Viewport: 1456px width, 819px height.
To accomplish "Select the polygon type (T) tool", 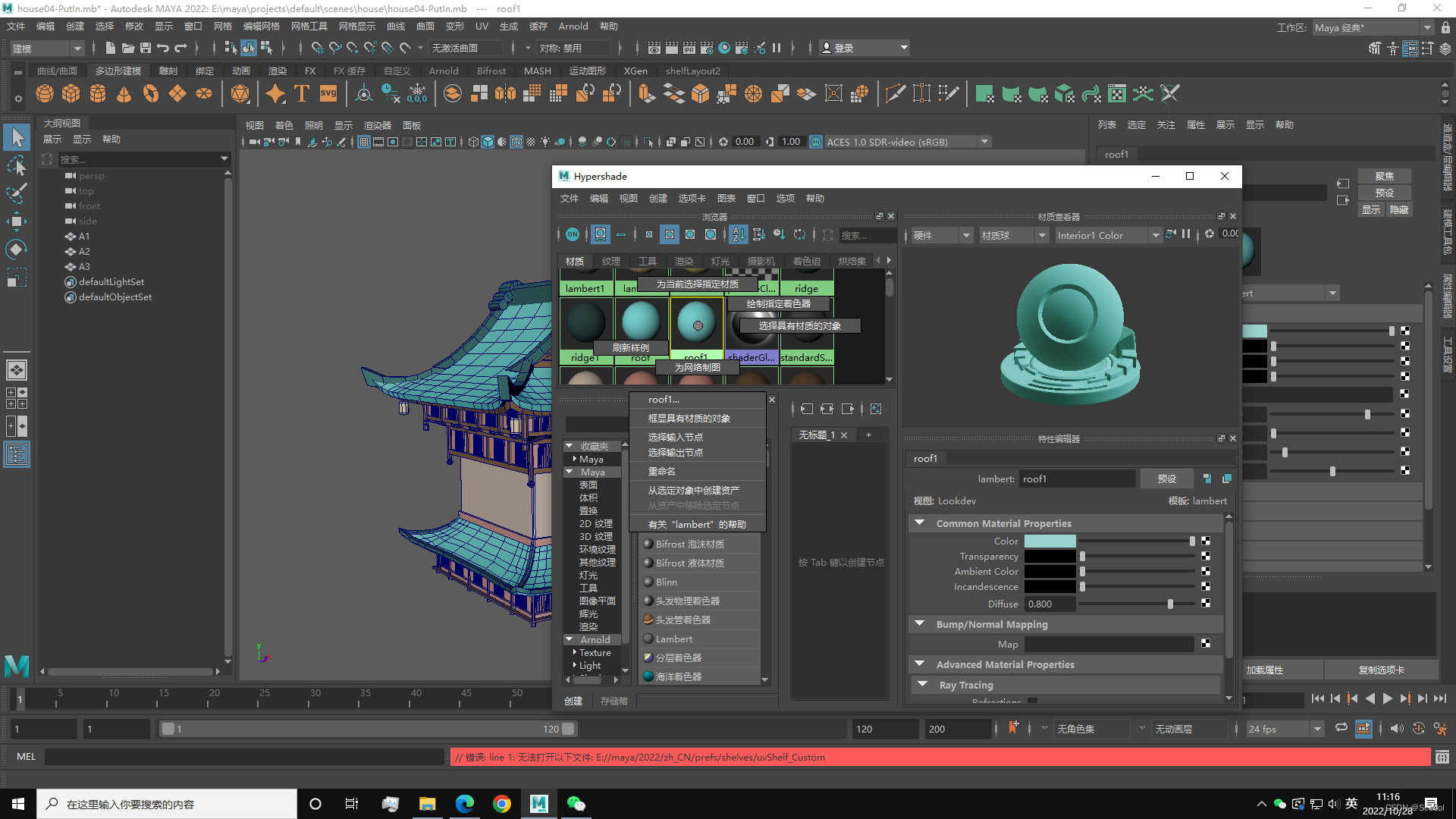I will click(x=302, y=93).
